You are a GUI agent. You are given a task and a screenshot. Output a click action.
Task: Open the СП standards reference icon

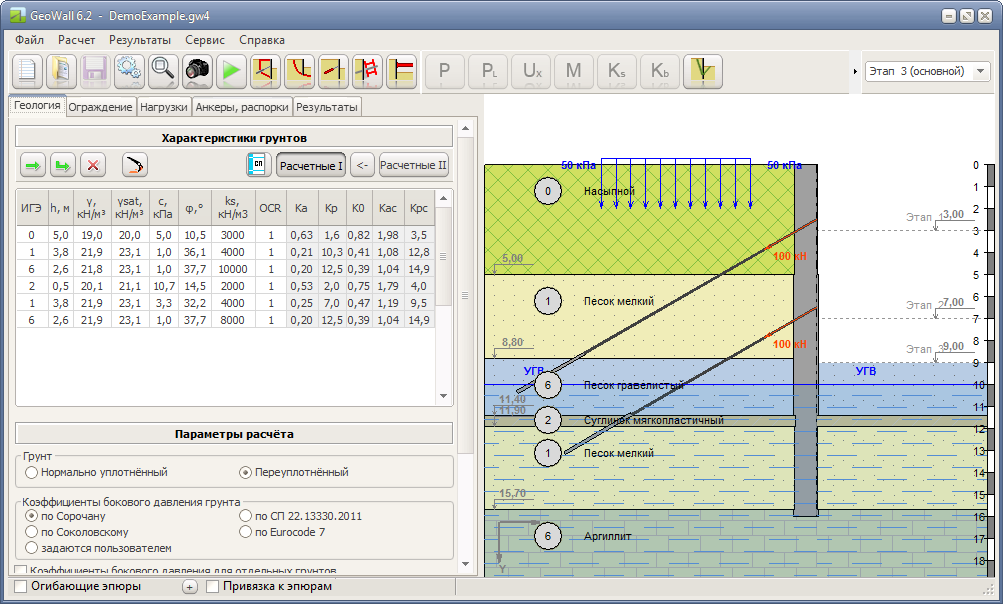click(259, 165)
